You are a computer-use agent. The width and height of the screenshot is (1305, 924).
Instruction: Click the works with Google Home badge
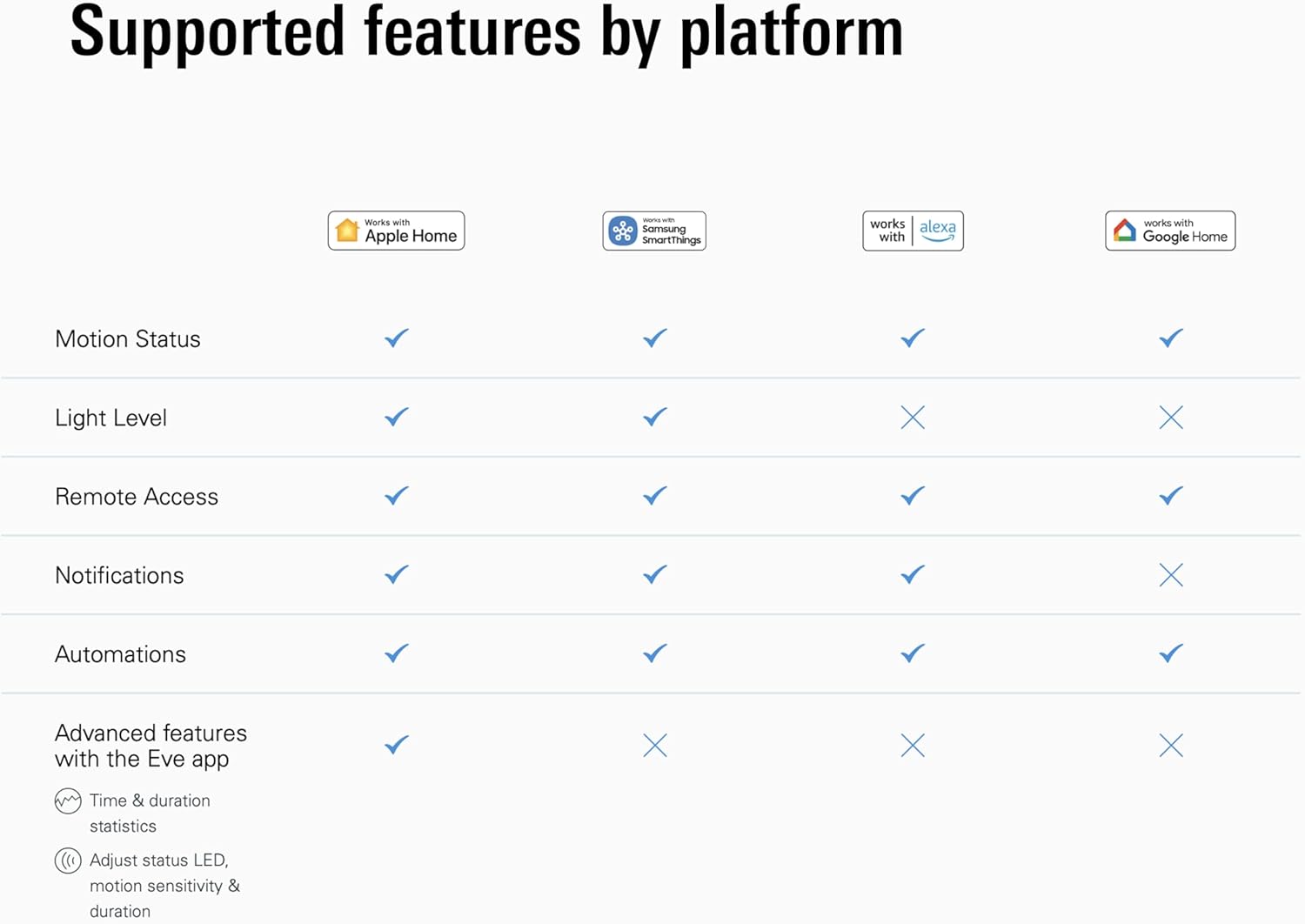pyautogui.click(x=1170, y=231)
